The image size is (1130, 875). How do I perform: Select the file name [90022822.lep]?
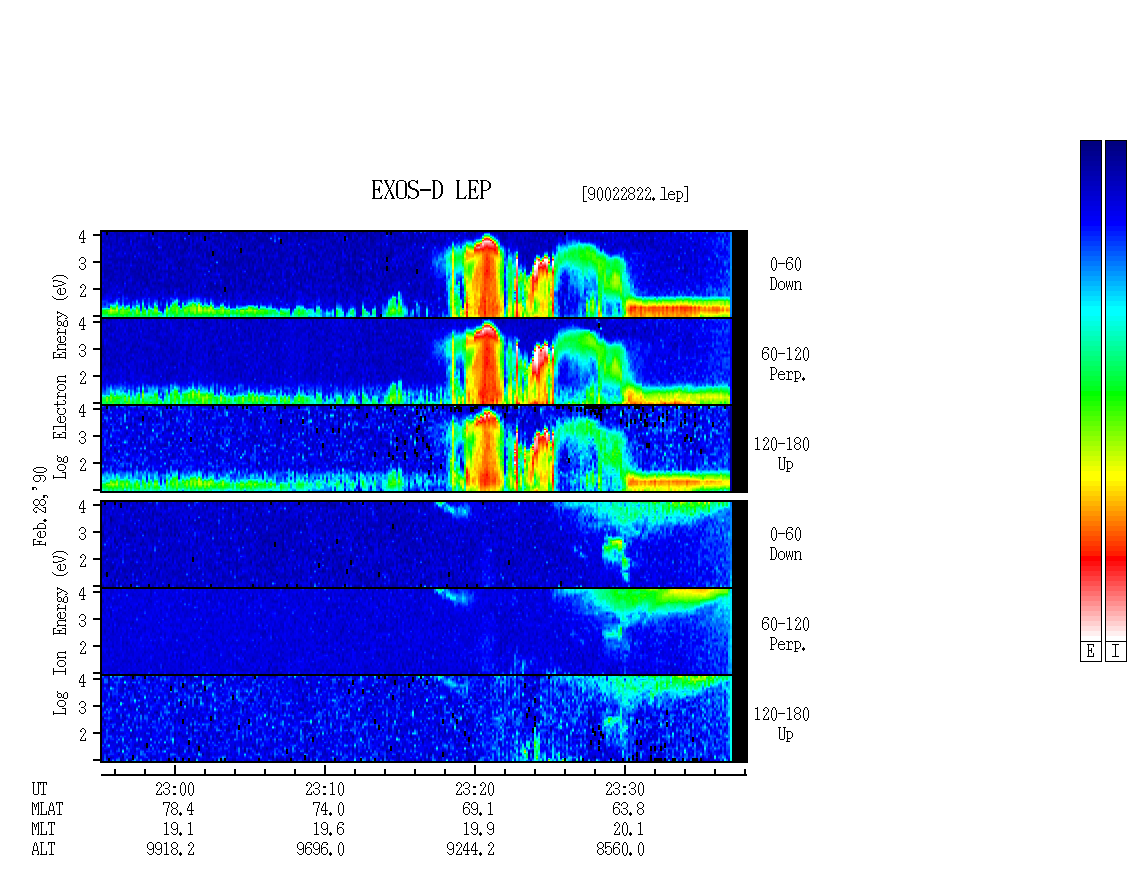[635, 194]
